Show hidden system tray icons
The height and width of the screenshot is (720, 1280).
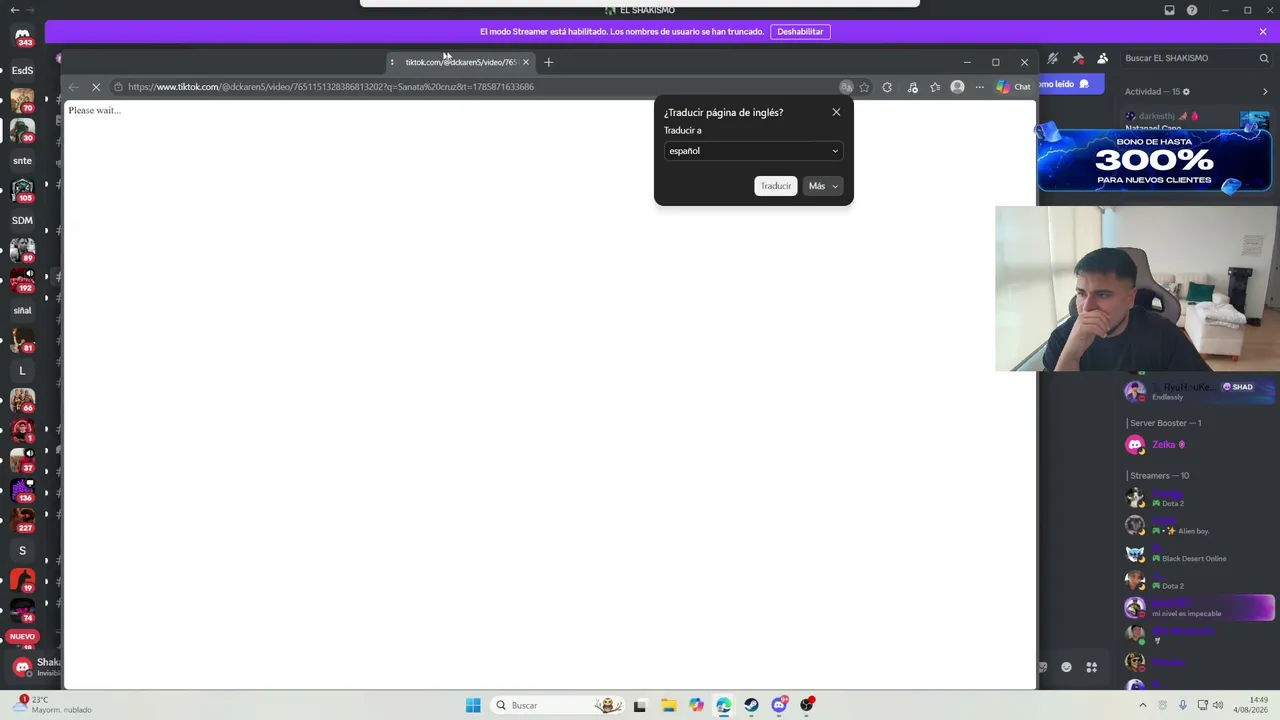(x=1143, y=705)
